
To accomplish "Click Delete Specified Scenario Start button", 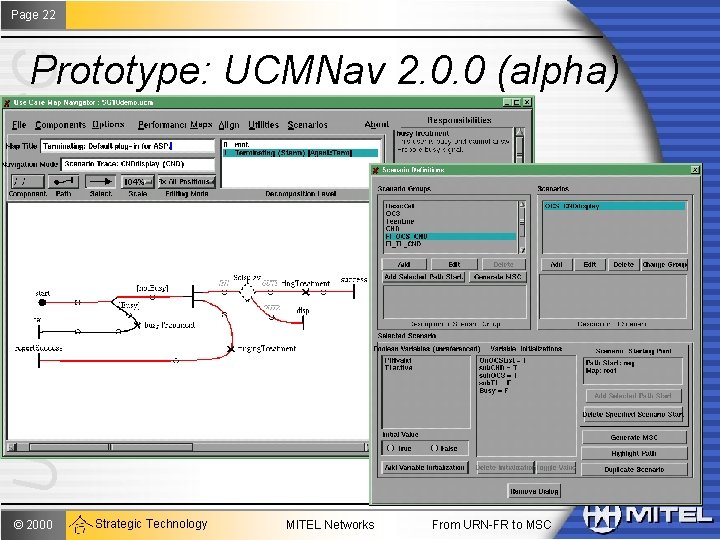I will 634,414.
